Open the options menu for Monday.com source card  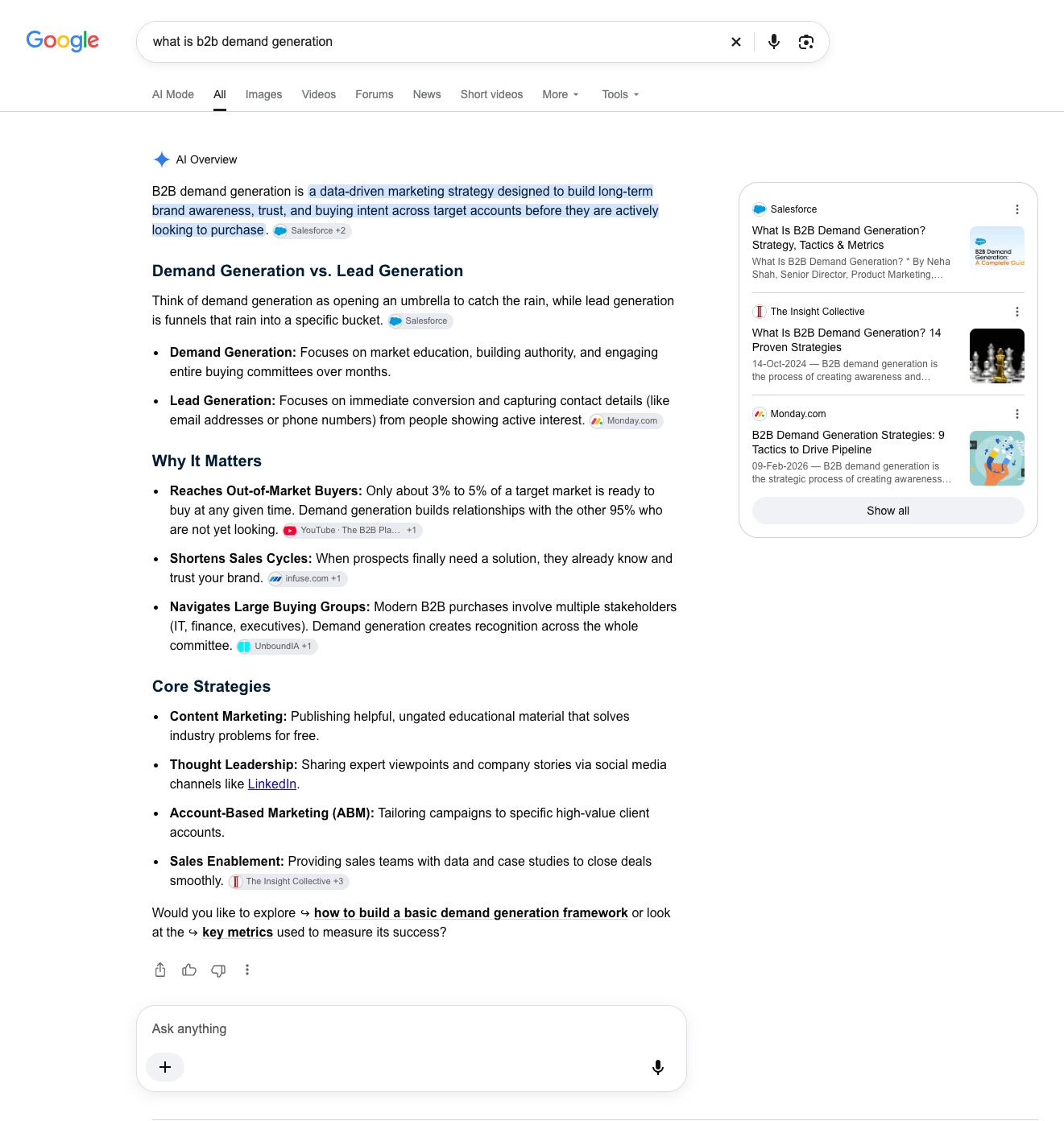(1017, 414)
